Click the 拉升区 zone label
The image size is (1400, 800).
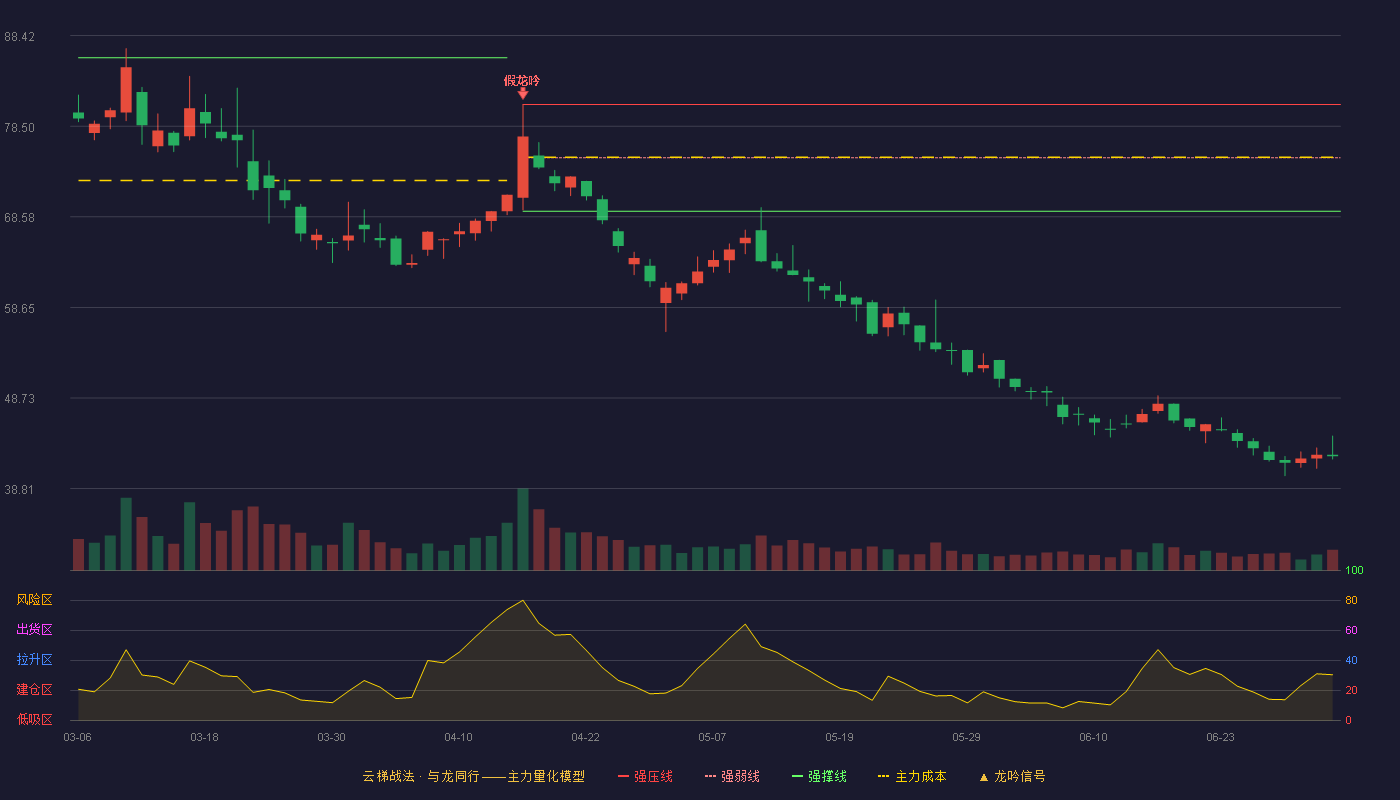pos(34,660)
